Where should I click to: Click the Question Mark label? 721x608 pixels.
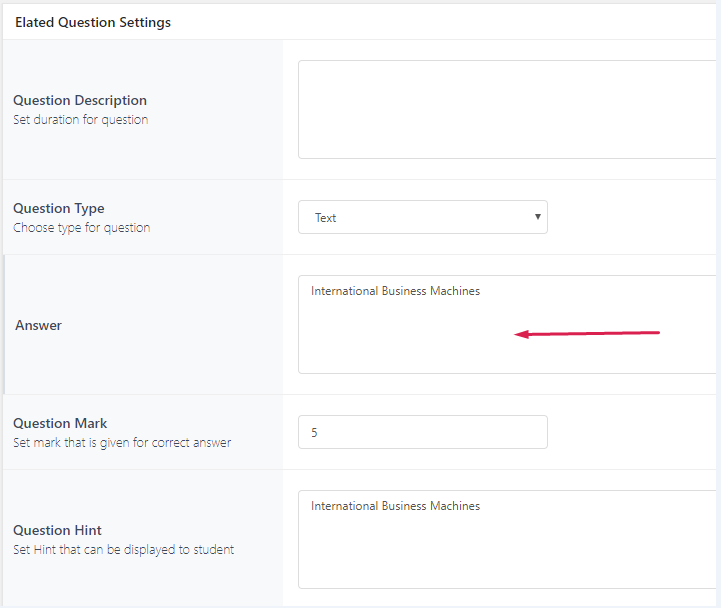[60, 423]
